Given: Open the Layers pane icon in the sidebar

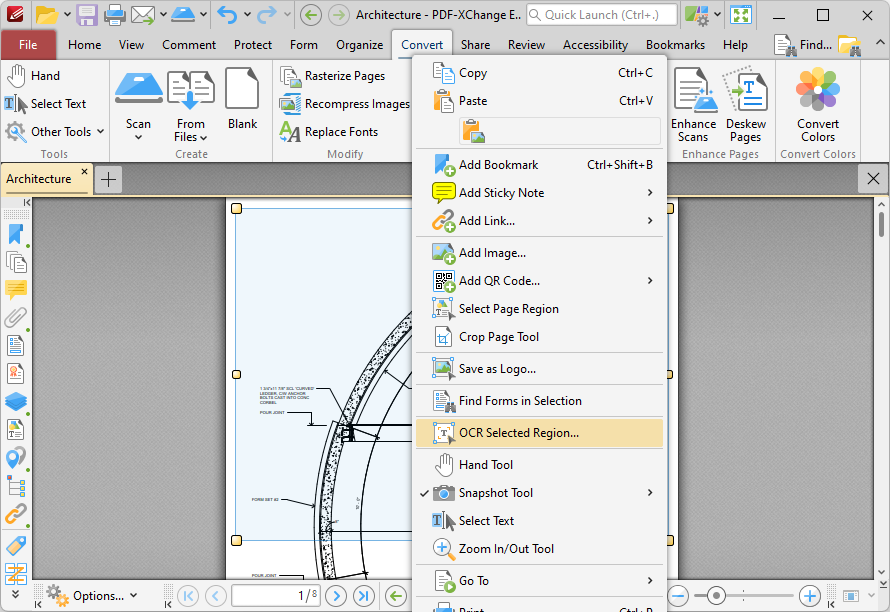Looking at the screenshot, I should [x=15, y=401].
